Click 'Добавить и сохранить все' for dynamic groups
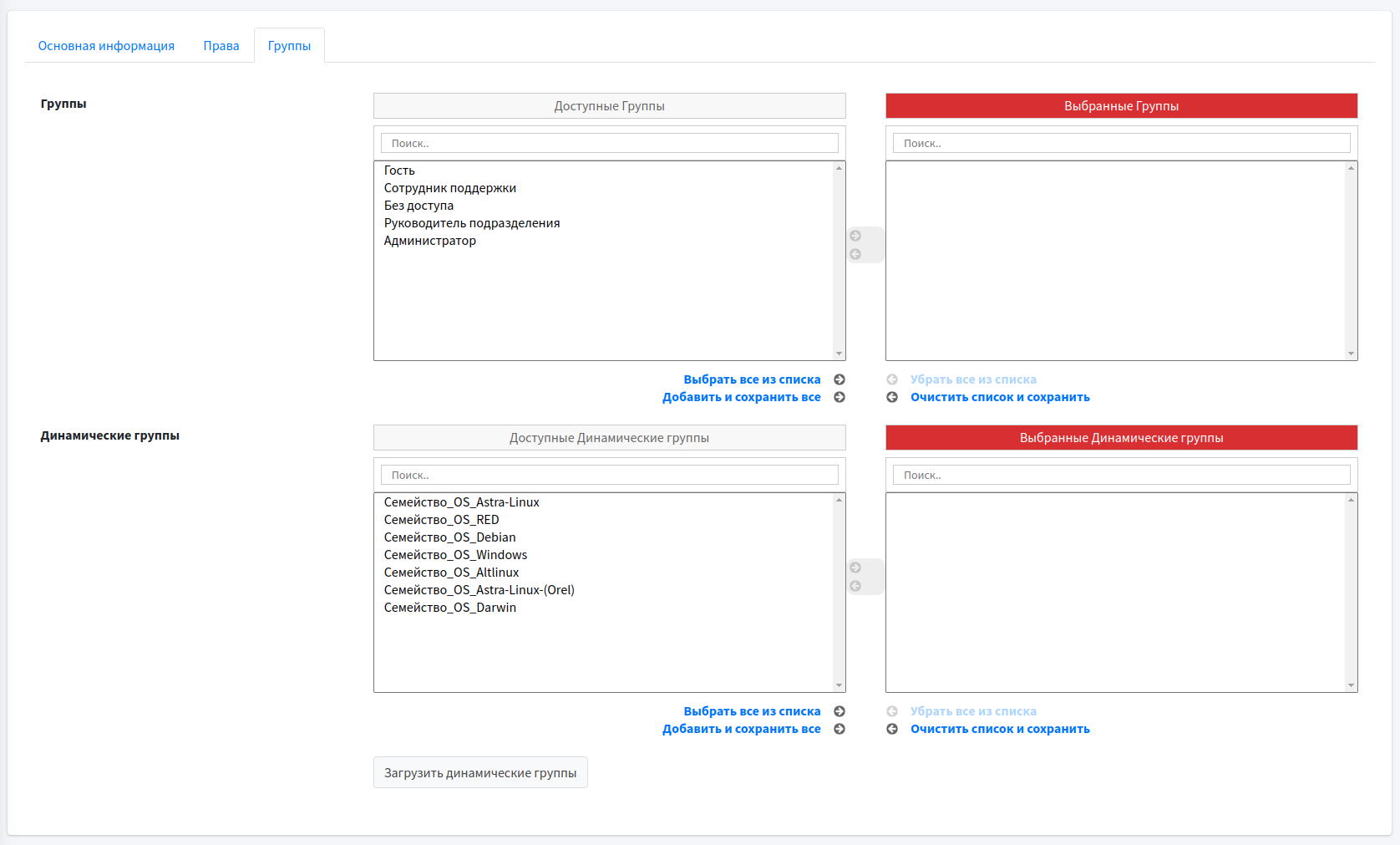 [741, 729]
